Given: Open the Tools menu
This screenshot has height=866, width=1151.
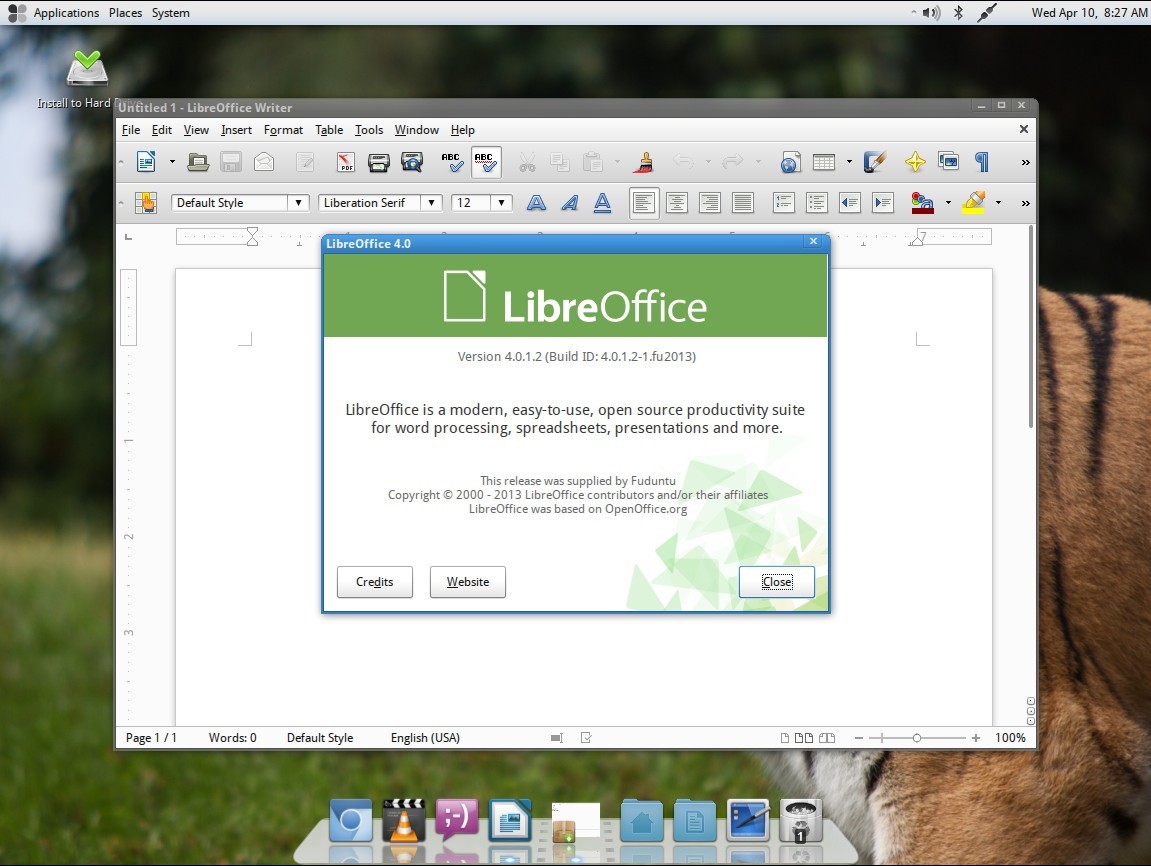Looking at the screenshot, I should pos(369,130).
